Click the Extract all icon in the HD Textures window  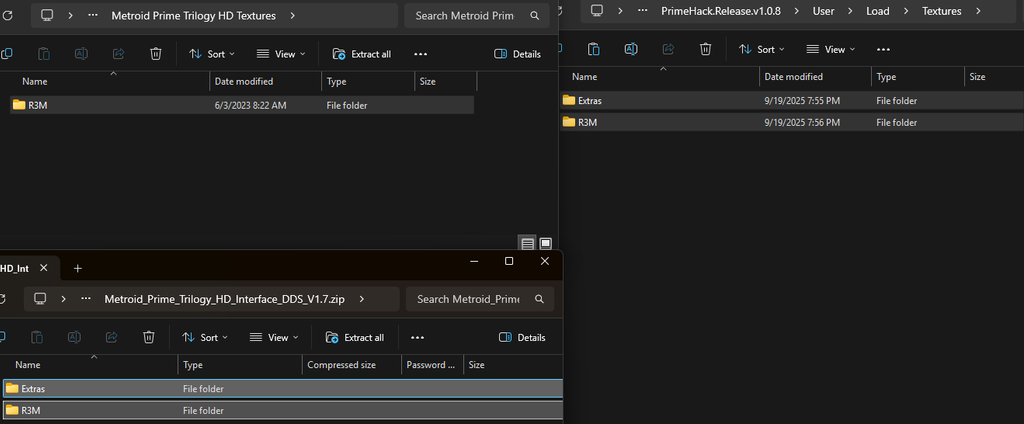coord(339,54)
